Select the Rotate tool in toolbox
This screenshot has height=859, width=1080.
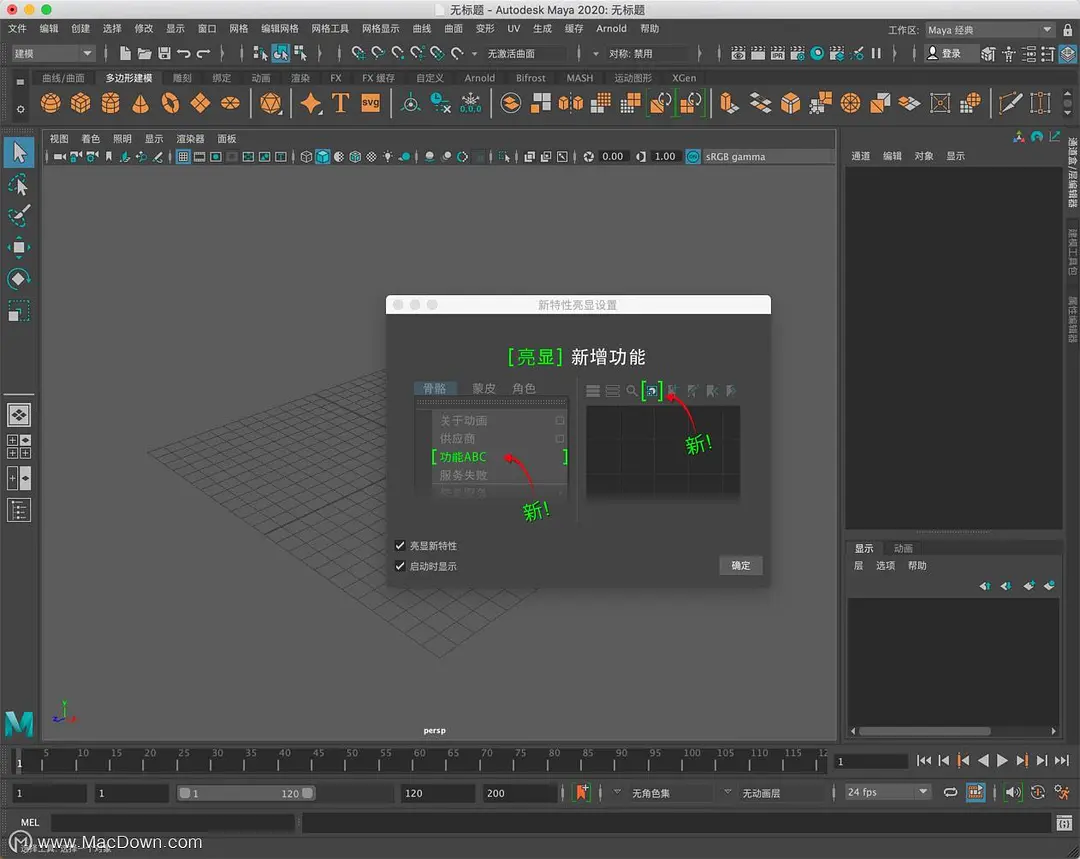pos(19,279)
